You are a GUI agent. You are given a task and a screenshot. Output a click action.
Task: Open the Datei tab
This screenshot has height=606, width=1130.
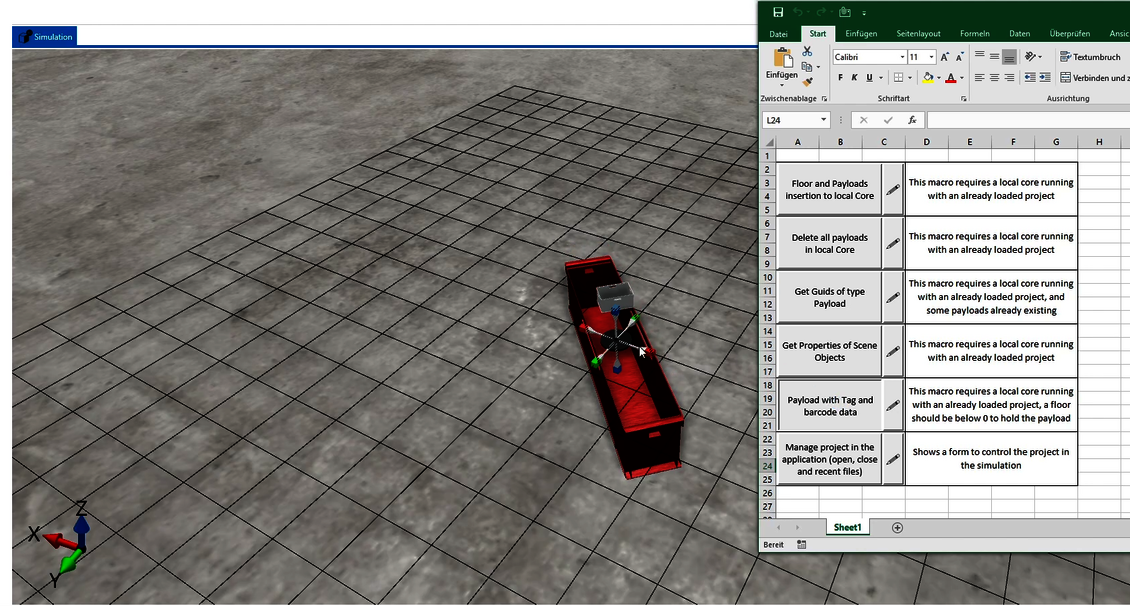[x=778, y=34]
